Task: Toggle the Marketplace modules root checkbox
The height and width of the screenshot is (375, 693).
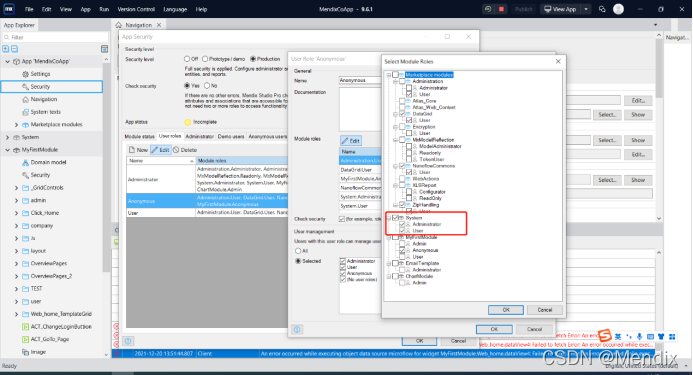Action: pyautogui.click(x=396, y=75)
